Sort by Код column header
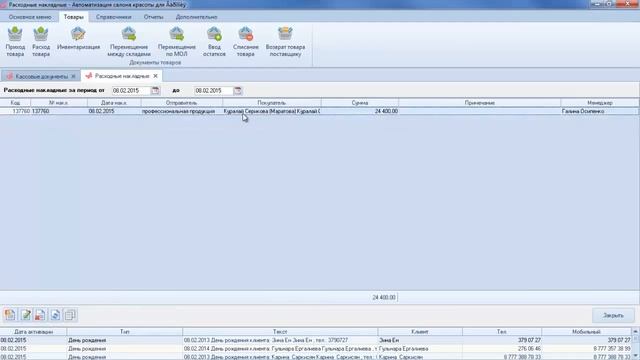The width and height of the screenshot is (640, 360). (15, 103)
